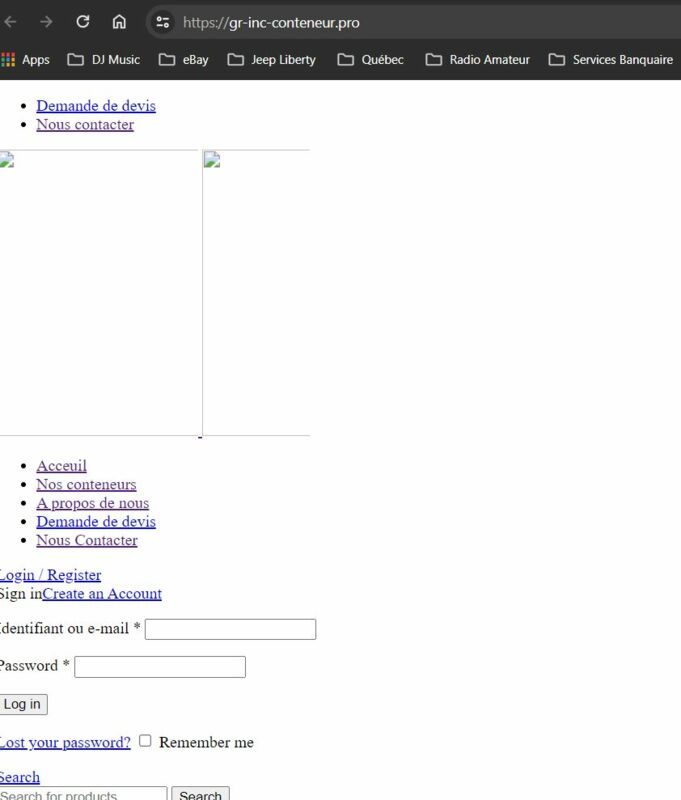Click the Log in button
The height and width of the screenshot is (800, 681).
[x=23, y=705]
